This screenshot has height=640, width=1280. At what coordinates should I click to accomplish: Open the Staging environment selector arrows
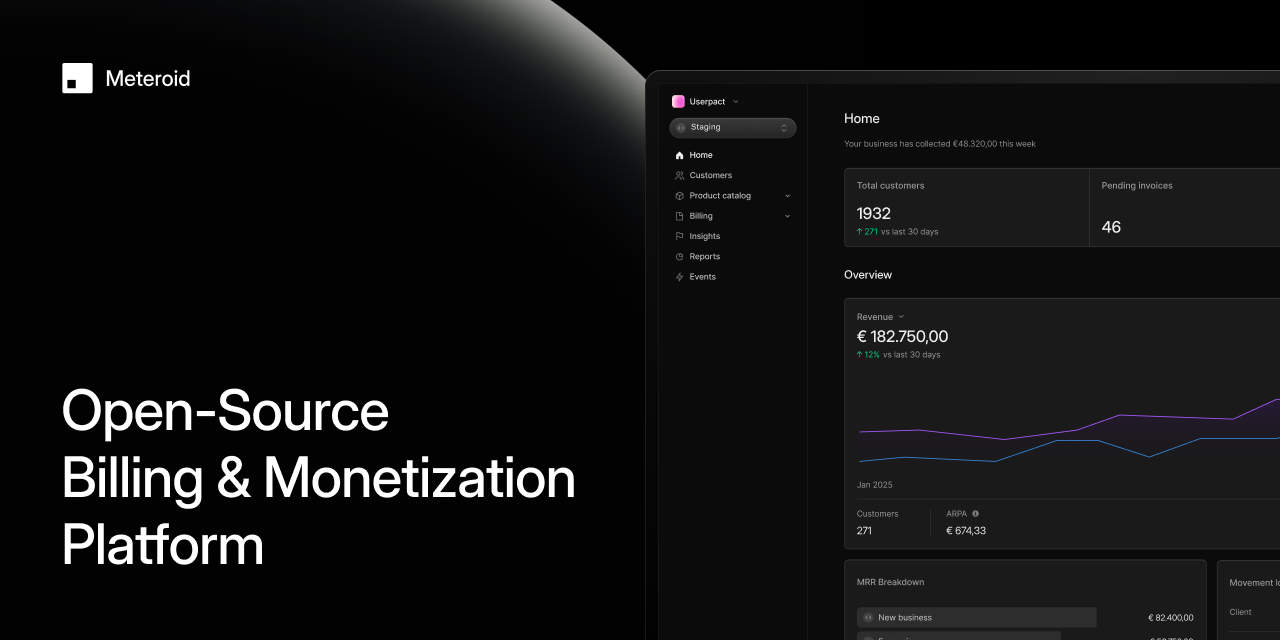pos(784,128)
